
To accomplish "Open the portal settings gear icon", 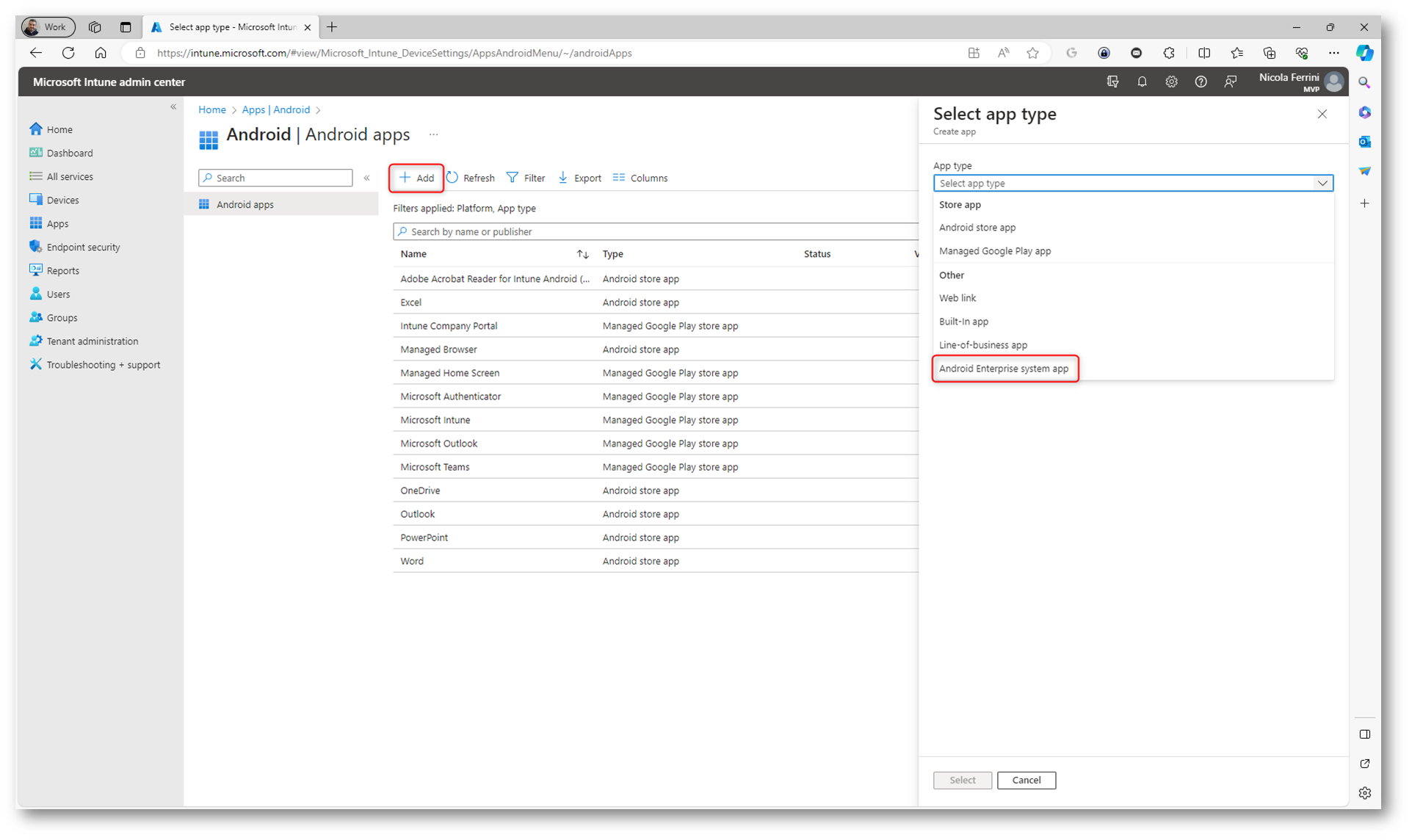I will (1171, 82).
